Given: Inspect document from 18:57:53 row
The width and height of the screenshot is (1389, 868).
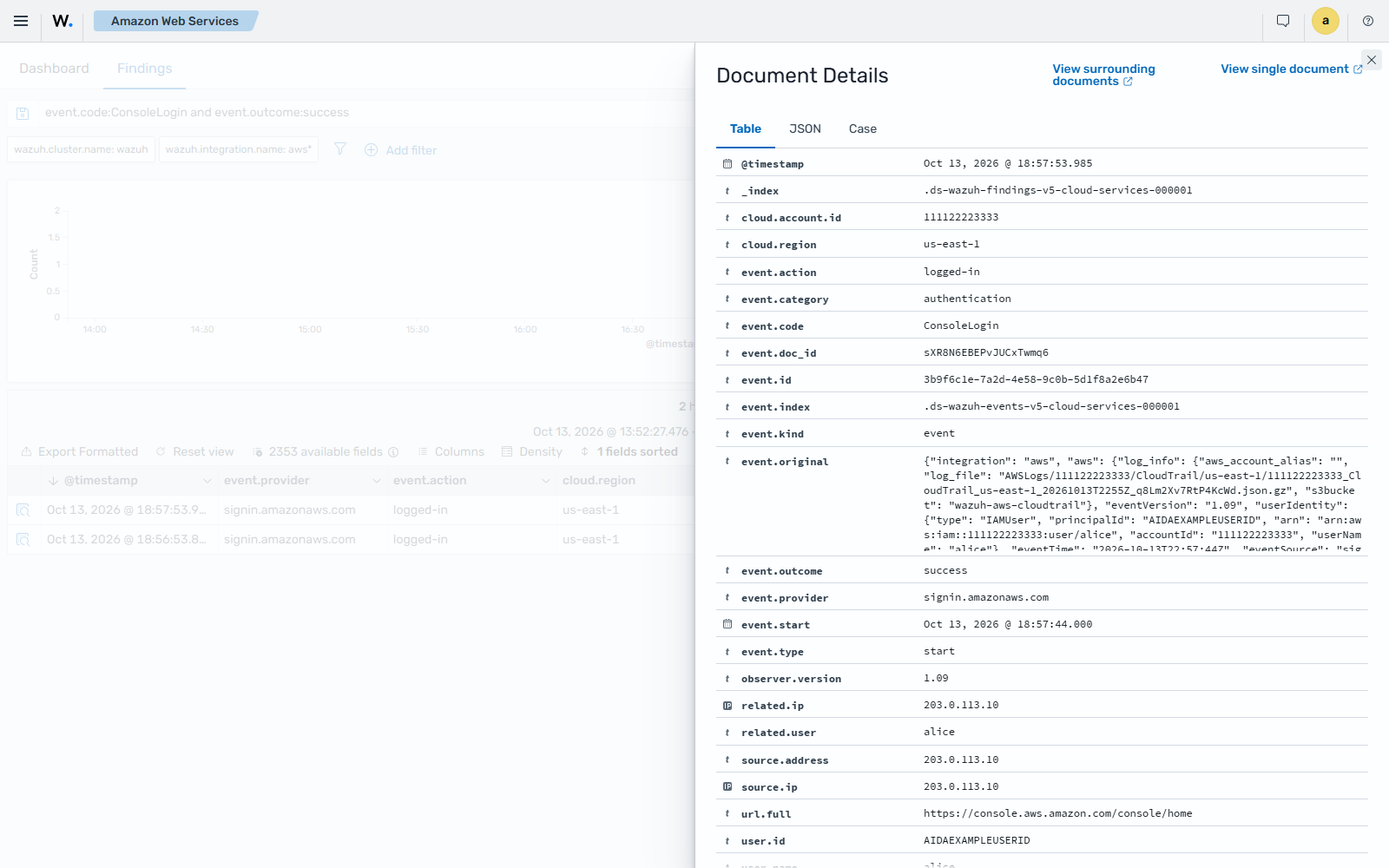Looking at the screenshot, I should [23, 510].
